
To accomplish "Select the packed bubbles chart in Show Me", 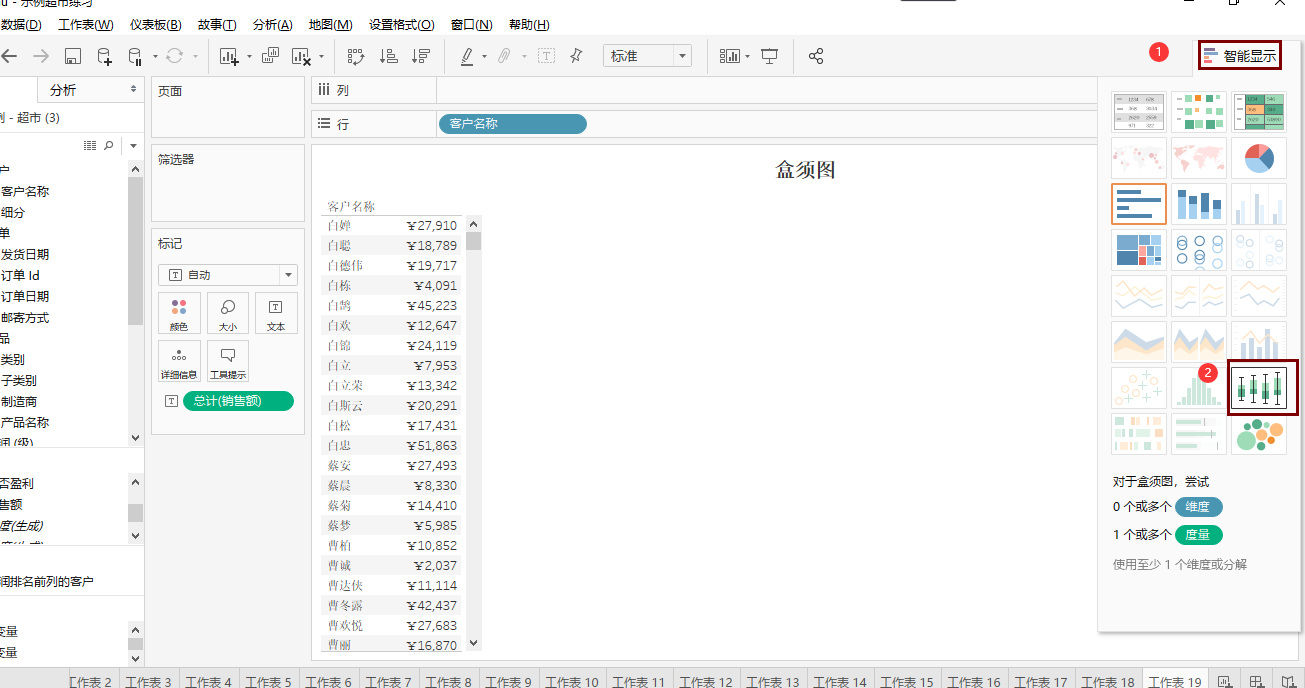I will point(1259,433).
